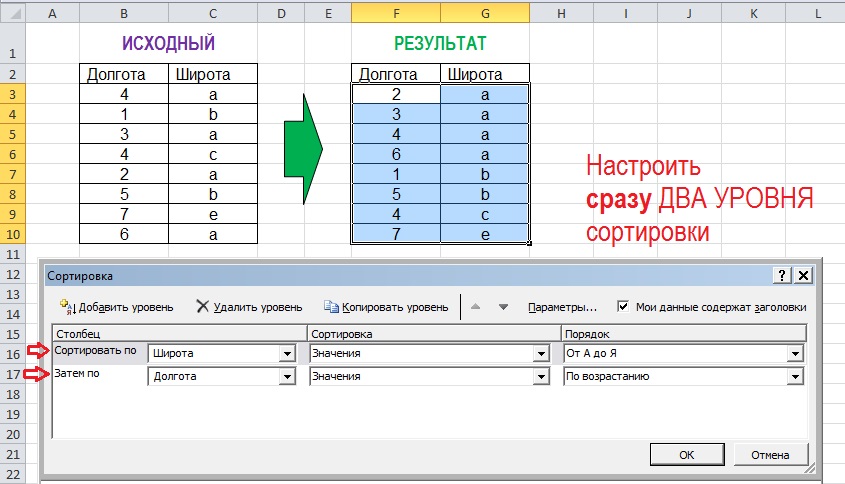Expand the 'Долгота' column dropdown
Screen dimensions: 845x484
pyautogui.click(x=287, y=376)
